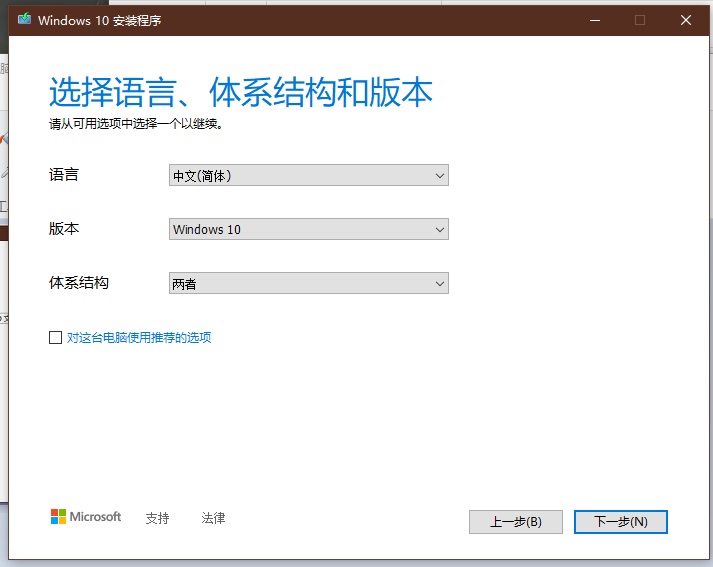Open the 版本 Windows 10 edition dropdown

(x=309, y=229)
